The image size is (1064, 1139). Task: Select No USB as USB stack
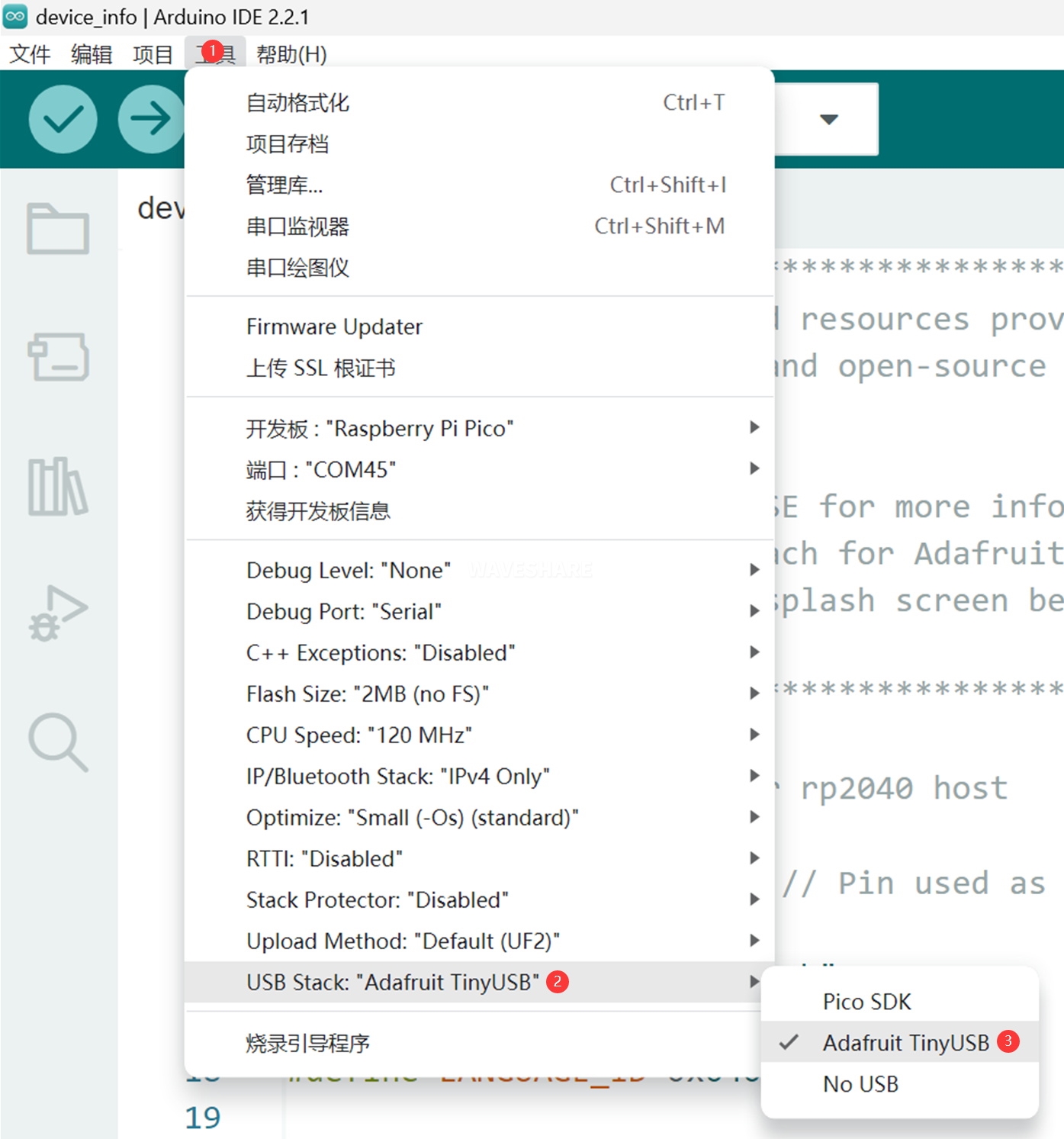(x=900, y=1083)
